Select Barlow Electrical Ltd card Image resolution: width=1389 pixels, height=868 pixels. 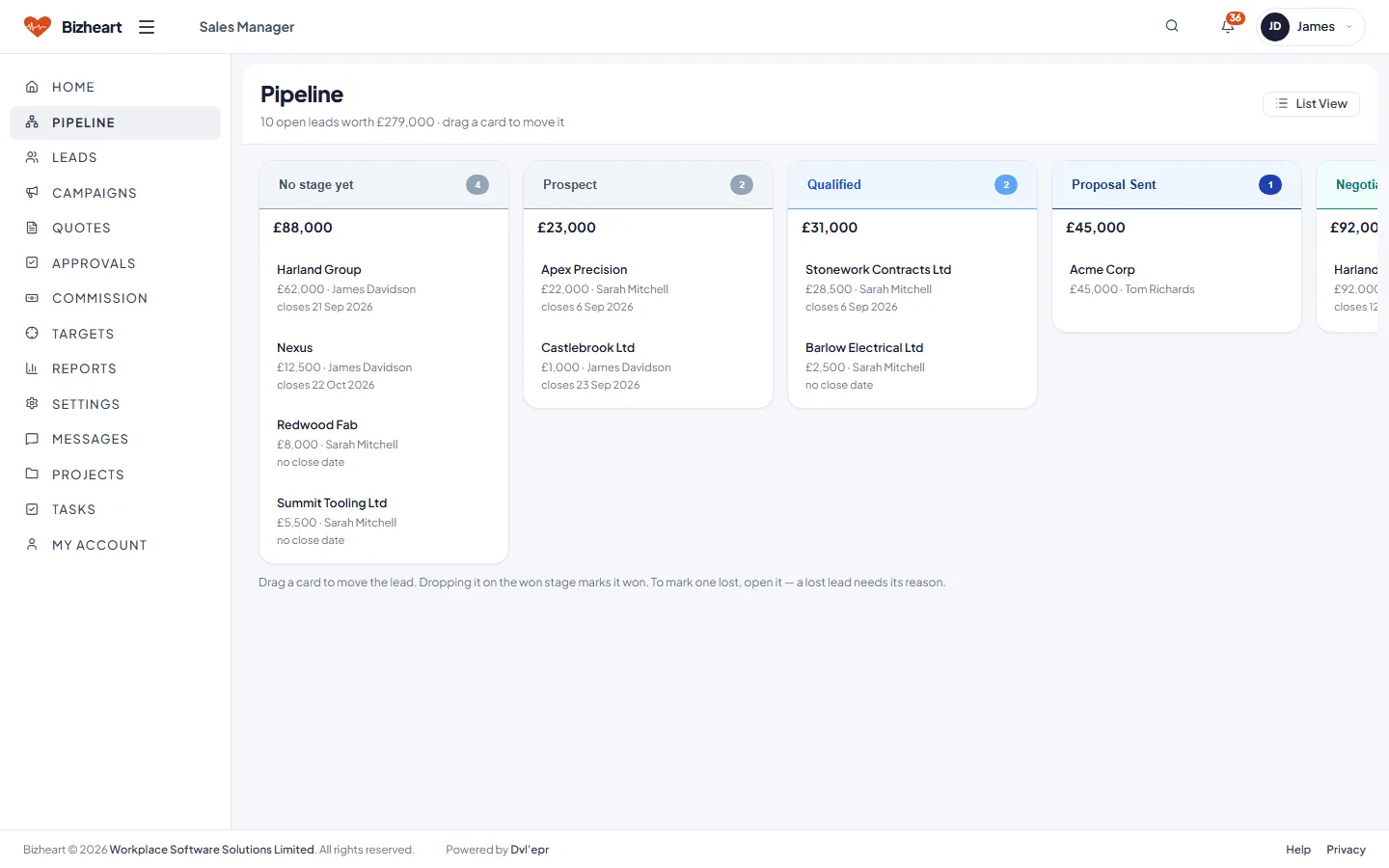(x=912, y=366)
